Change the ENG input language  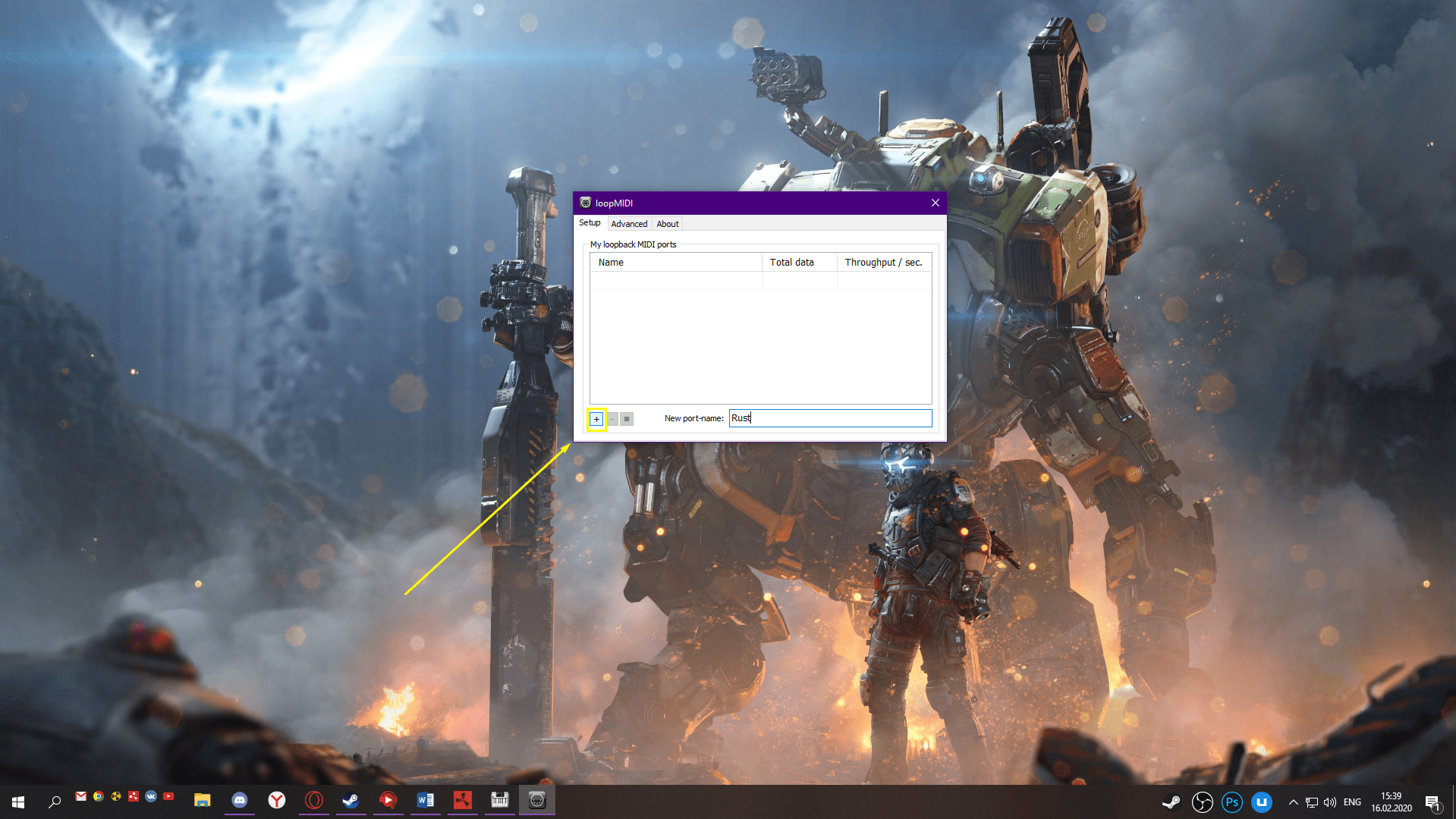pos(1352,802)
